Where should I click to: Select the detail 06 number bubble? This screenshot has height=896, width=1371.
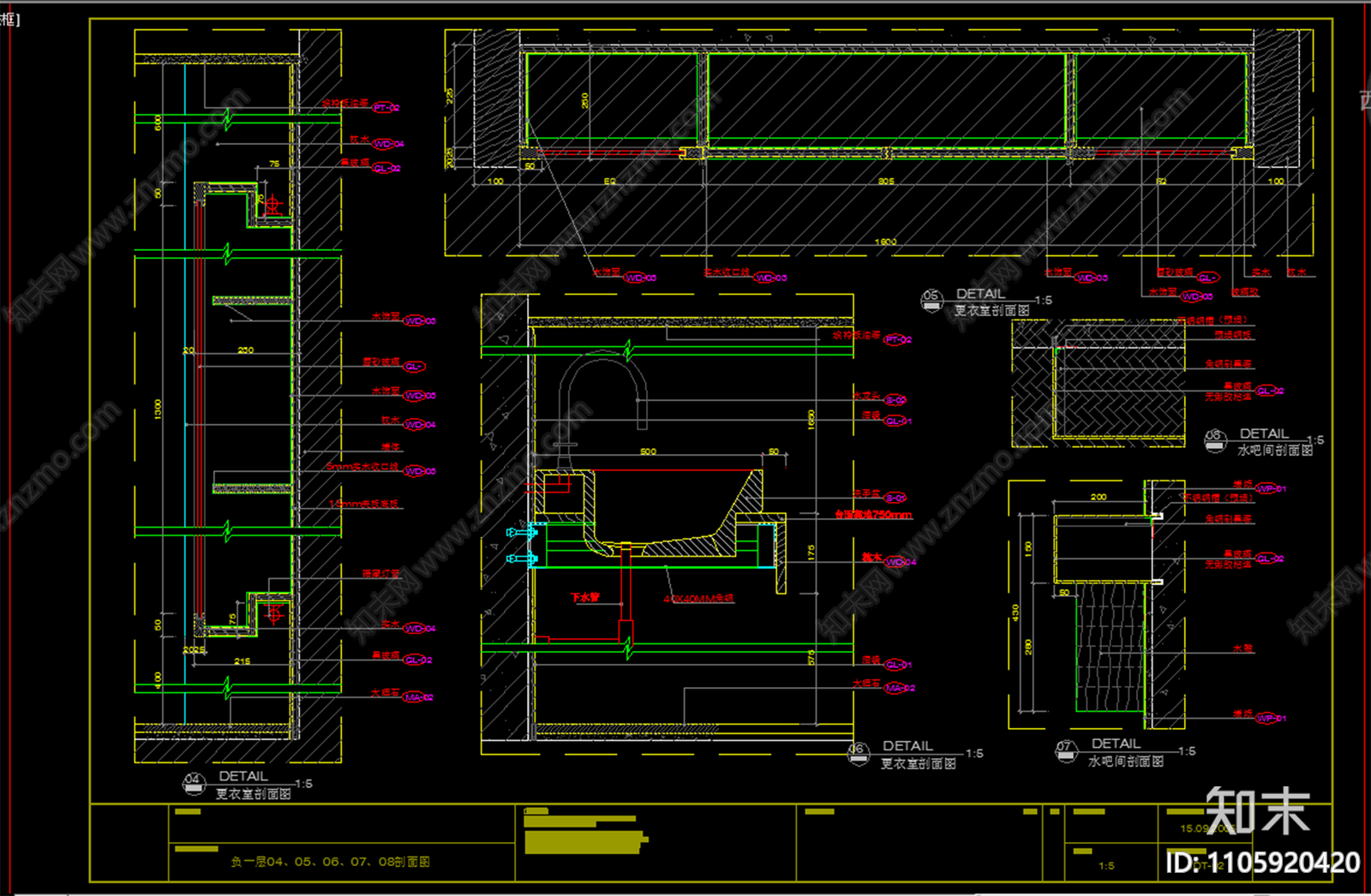(858, 753)
